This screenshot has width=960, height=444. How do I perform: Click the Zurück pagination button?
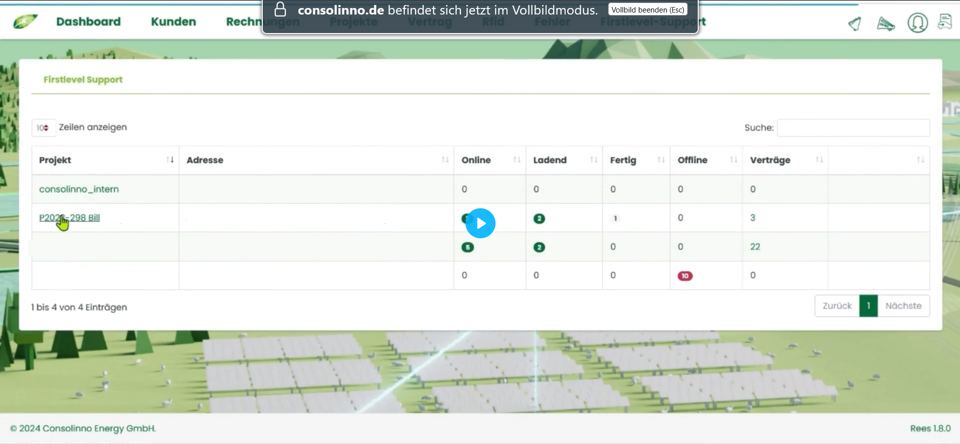837,306
